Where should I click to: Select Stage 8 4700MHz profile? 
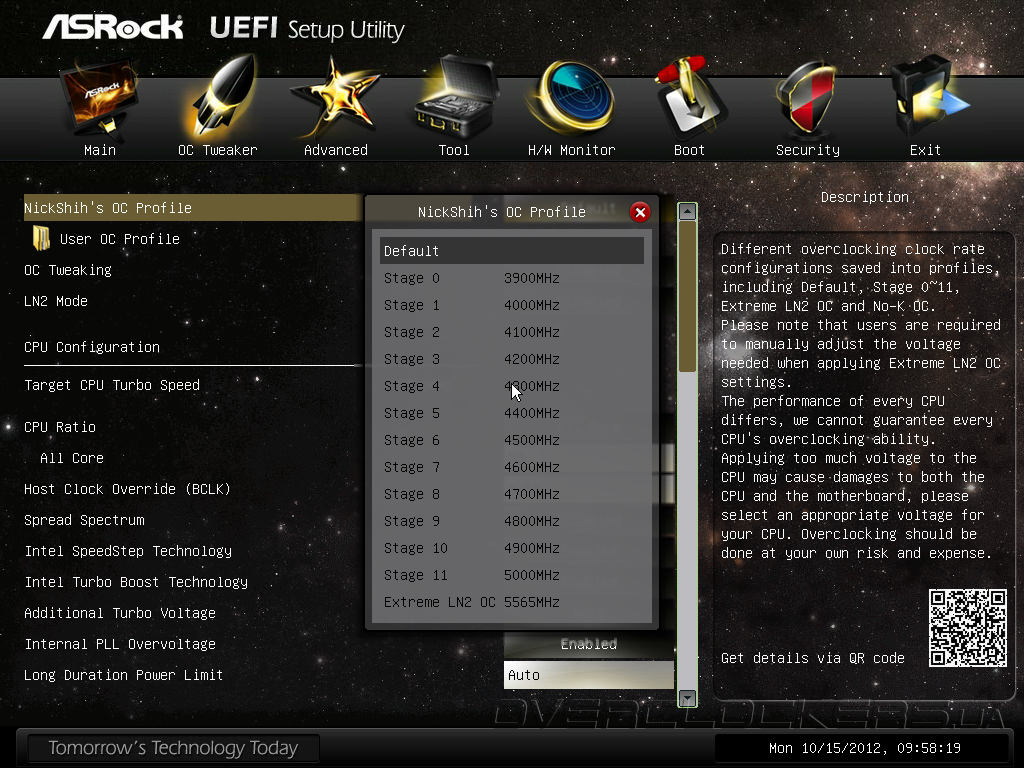[512, 494]
